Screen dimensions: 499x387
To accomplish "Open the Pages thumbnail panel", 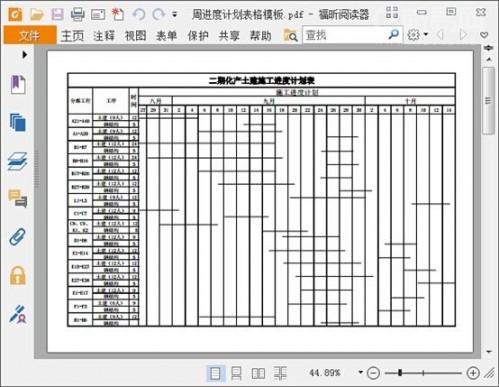I will click(18, 122).
